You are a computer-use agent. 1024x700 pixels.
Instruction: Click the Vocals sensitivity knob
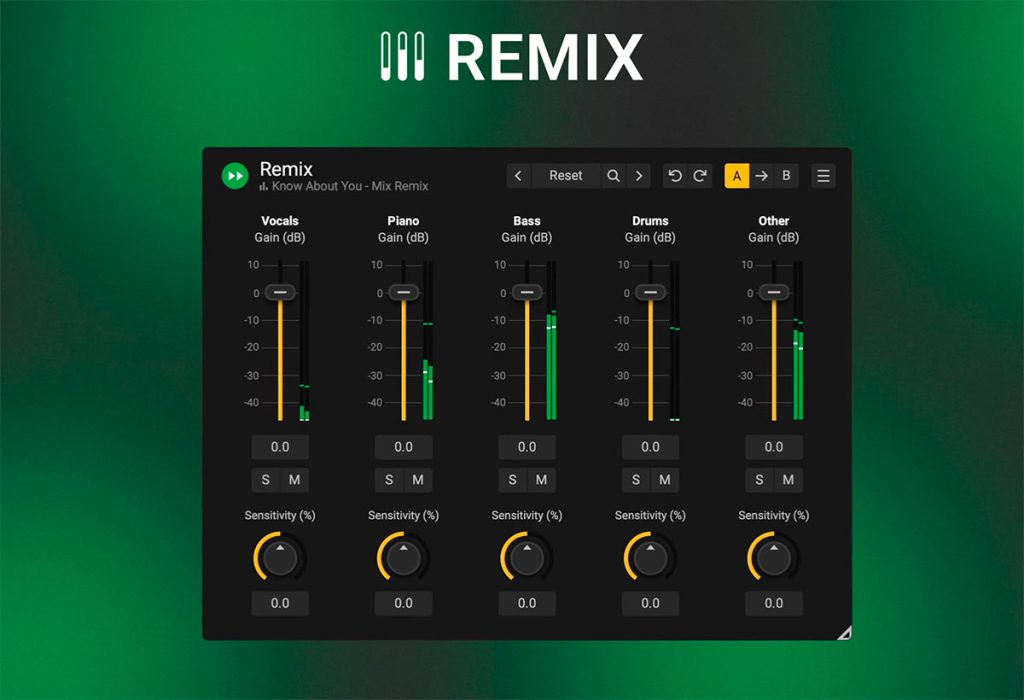point(280,557)
